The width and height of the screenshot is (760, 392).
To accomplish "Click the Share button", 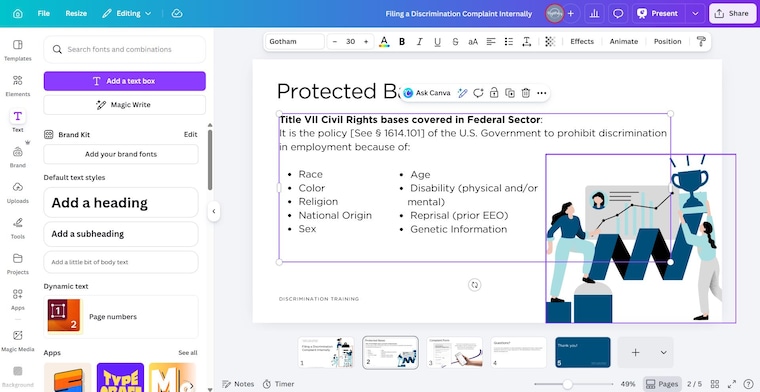I will 732,14.
